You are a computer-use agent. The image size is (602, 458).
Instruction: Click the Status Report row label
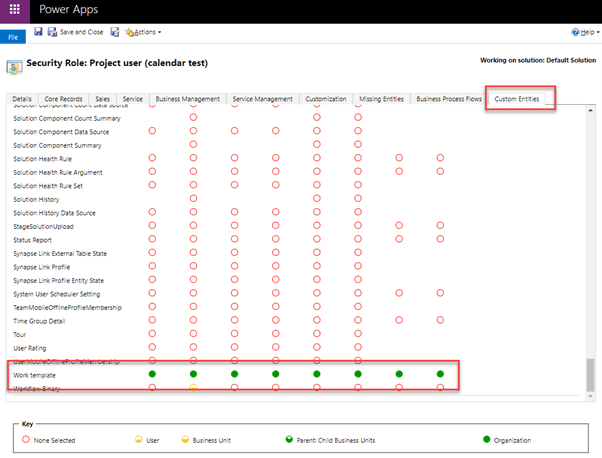[32, 240]
